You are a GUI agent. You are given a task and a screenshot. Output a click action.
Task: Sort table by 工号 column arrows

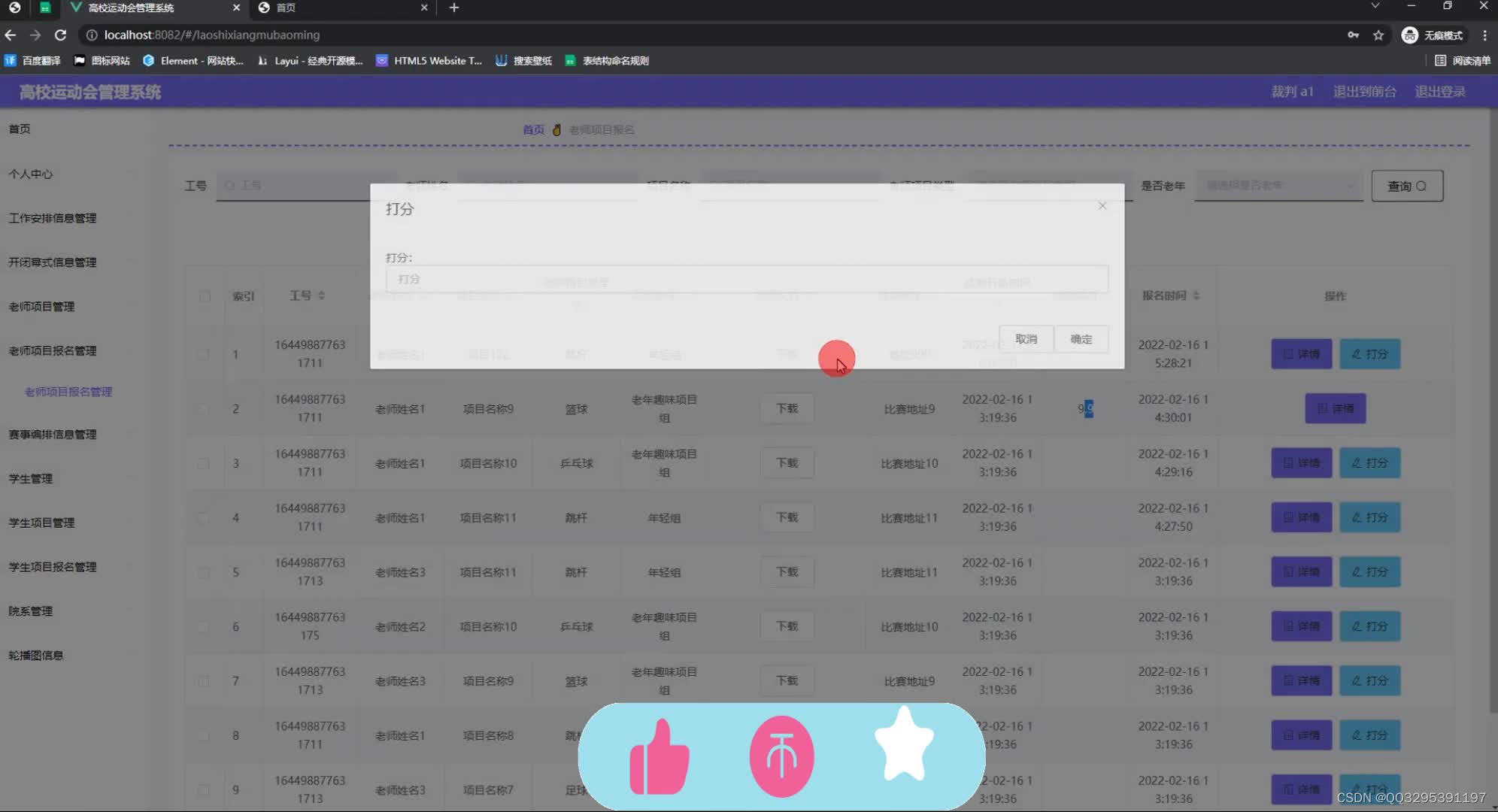point(321,296)
